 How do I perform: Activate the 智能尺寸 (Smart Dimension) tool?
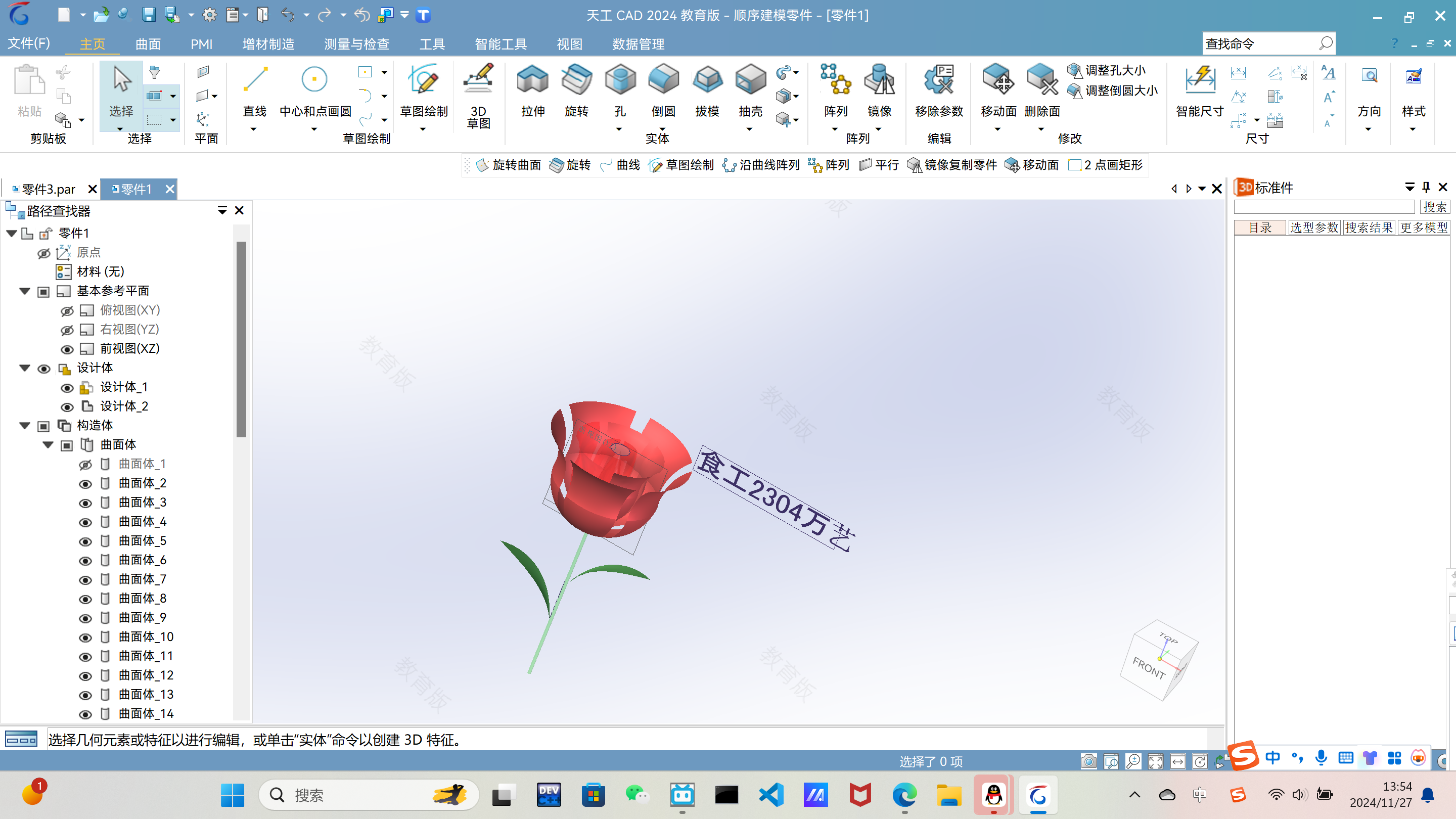(1199, 90)
